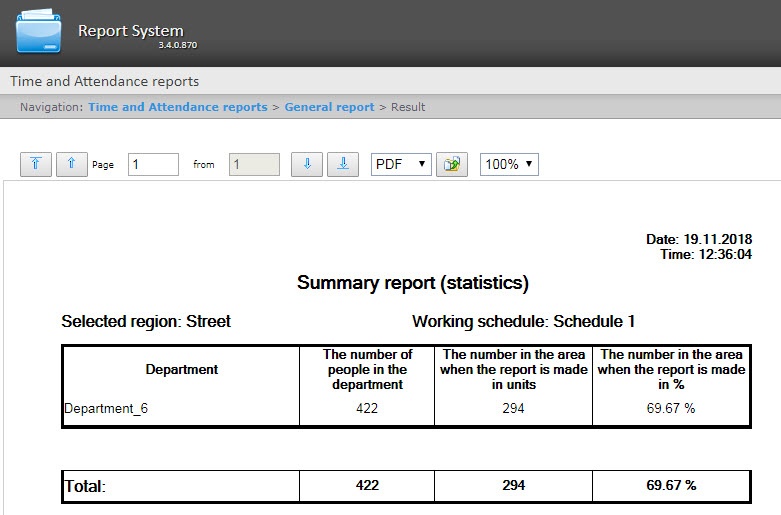Advance to the next report page
The height and width of the screenshot is (515, 781).
point(307,164)
